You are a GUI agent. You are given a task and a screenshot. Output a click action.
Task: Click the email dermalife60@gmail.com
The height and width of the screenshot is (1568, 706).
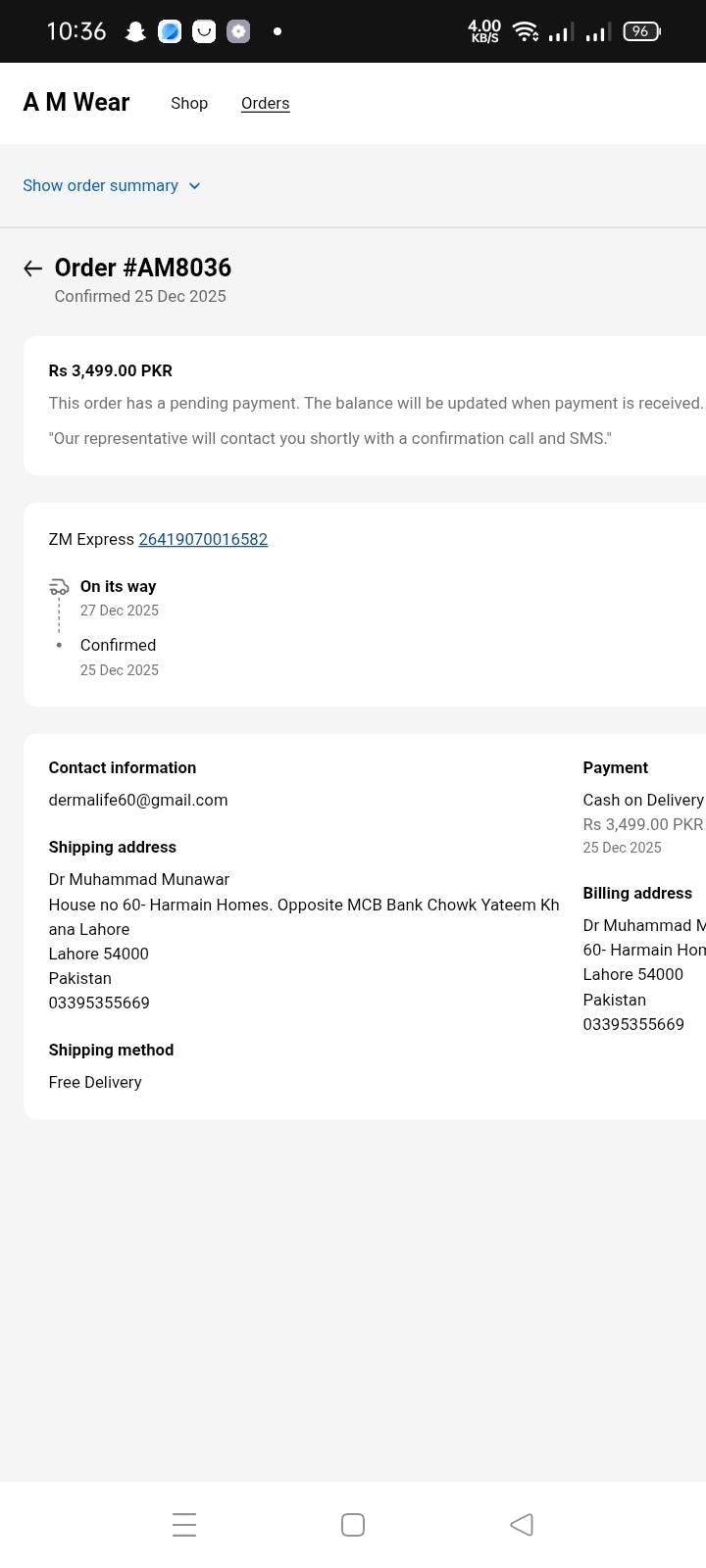coord(138,800)
